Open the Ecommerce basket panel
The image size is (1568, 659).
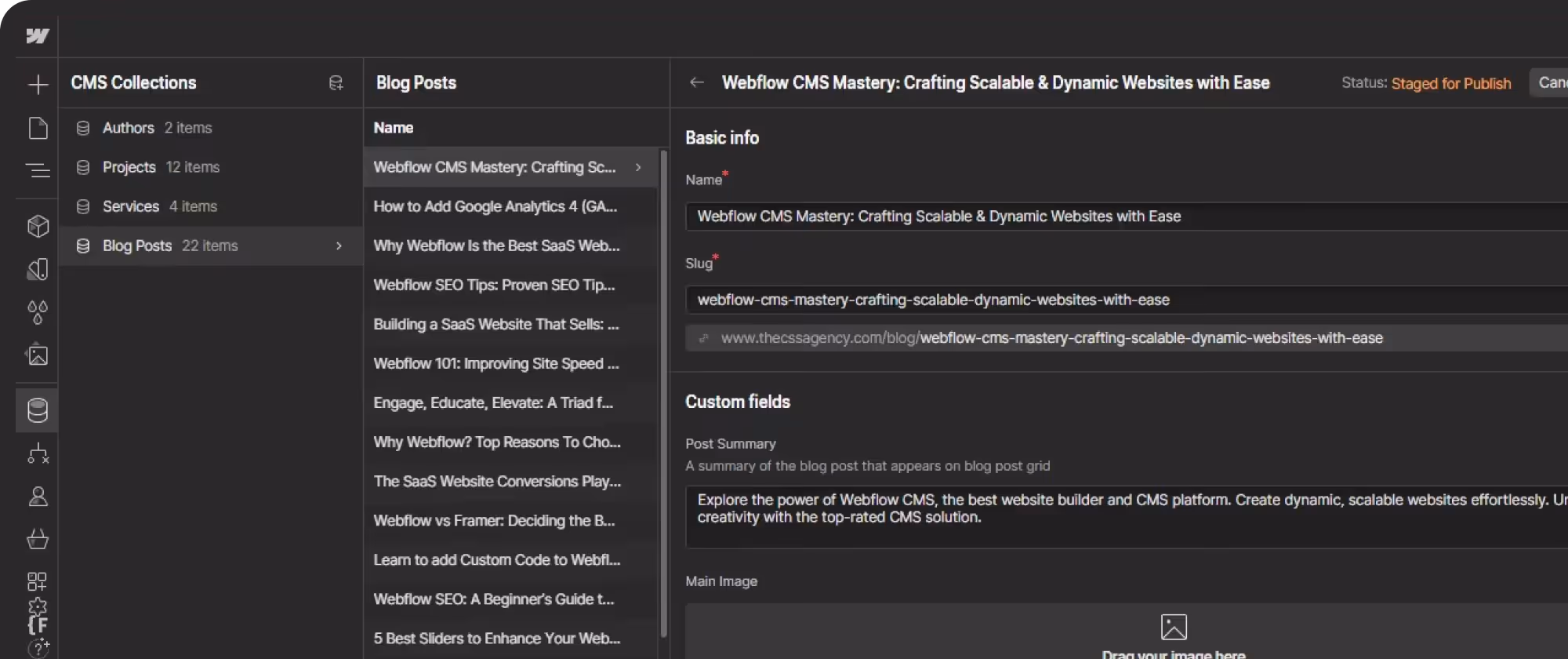pyautogui.click(x=38, y=539)
